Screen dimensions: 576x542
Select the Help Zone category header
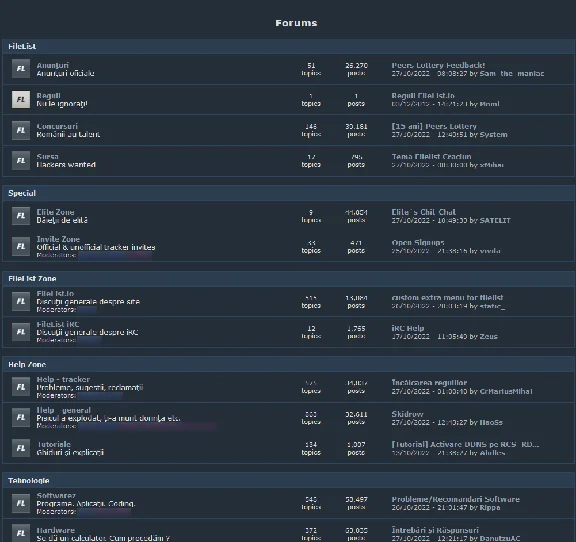(288, 365)
